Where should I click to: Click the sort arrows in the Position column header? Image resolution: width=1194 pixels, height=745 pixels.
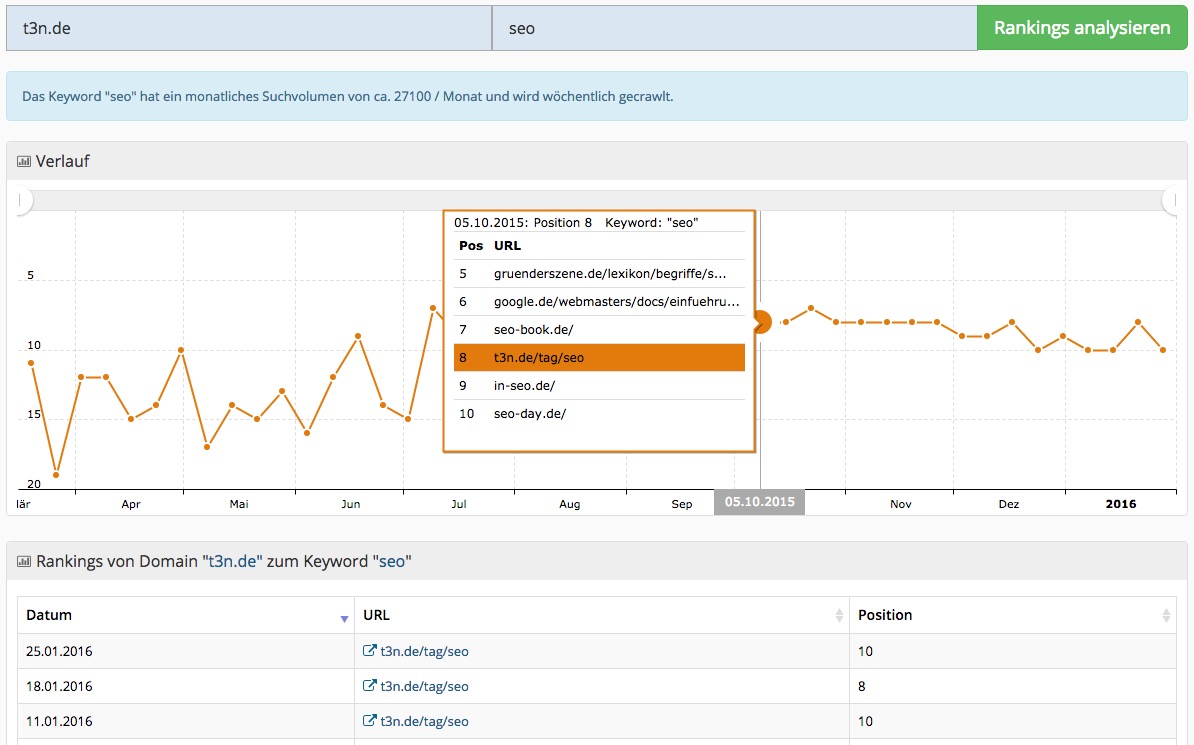click(1166, 616)
